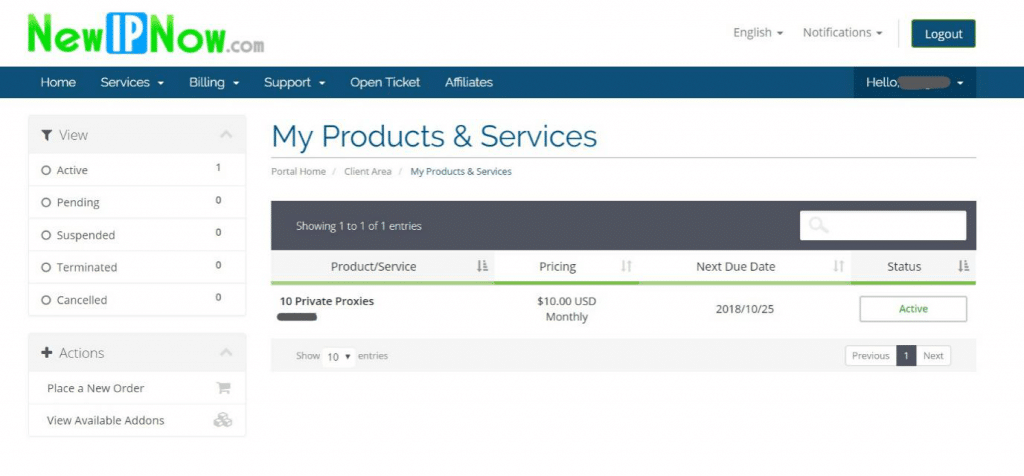Click the My Products & Services heading
1024x476 pixels.
(434, 136)
